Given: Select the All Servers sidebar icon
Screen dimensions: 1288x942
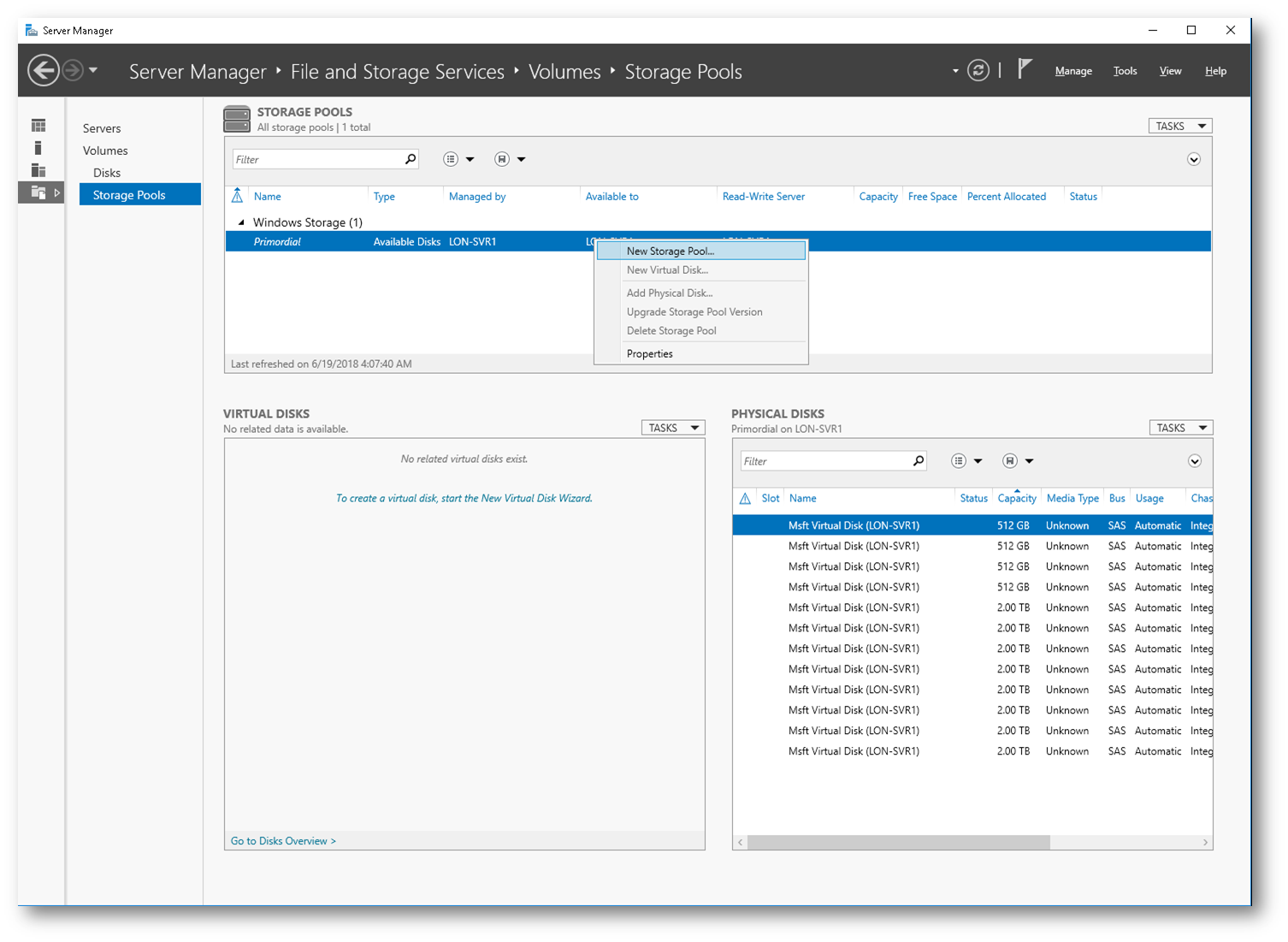Looking at the screenshot, I should point(38,170).
